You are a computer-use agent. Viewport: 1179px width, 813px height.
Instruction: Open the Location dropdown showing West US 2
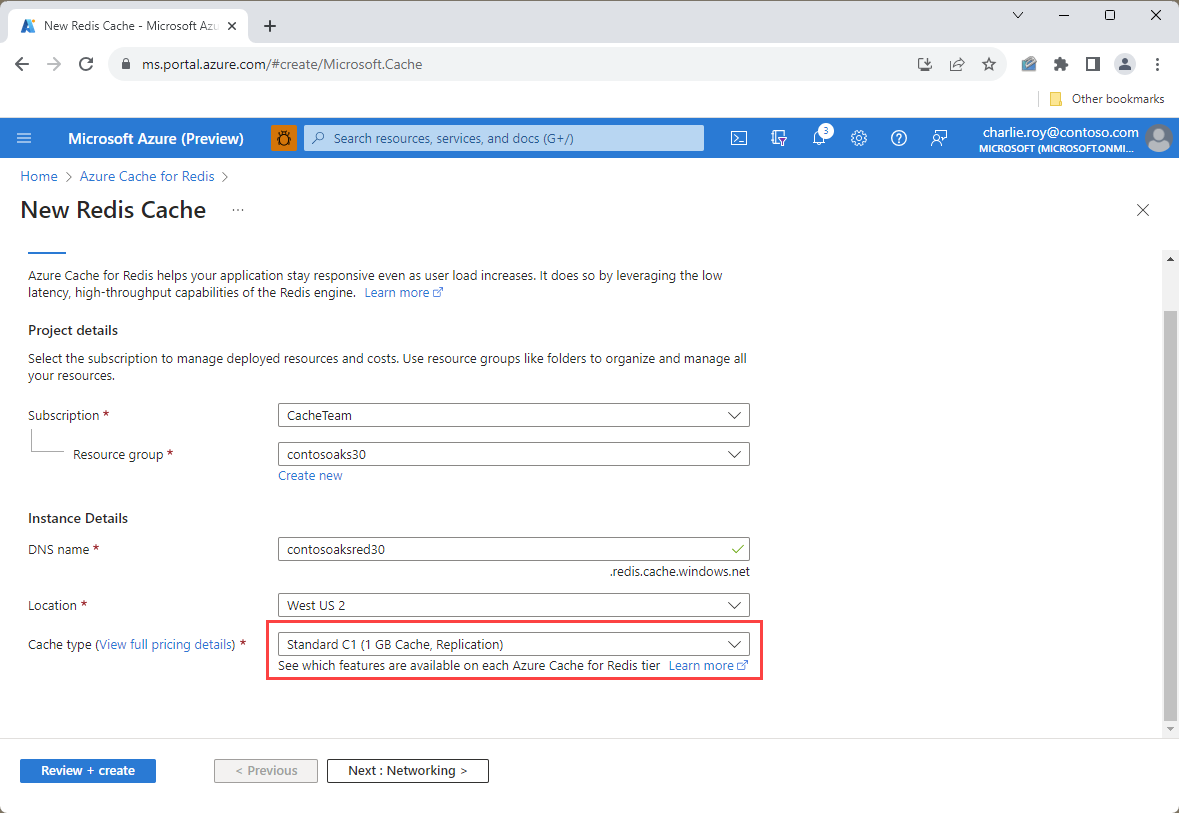coord(513,605)
